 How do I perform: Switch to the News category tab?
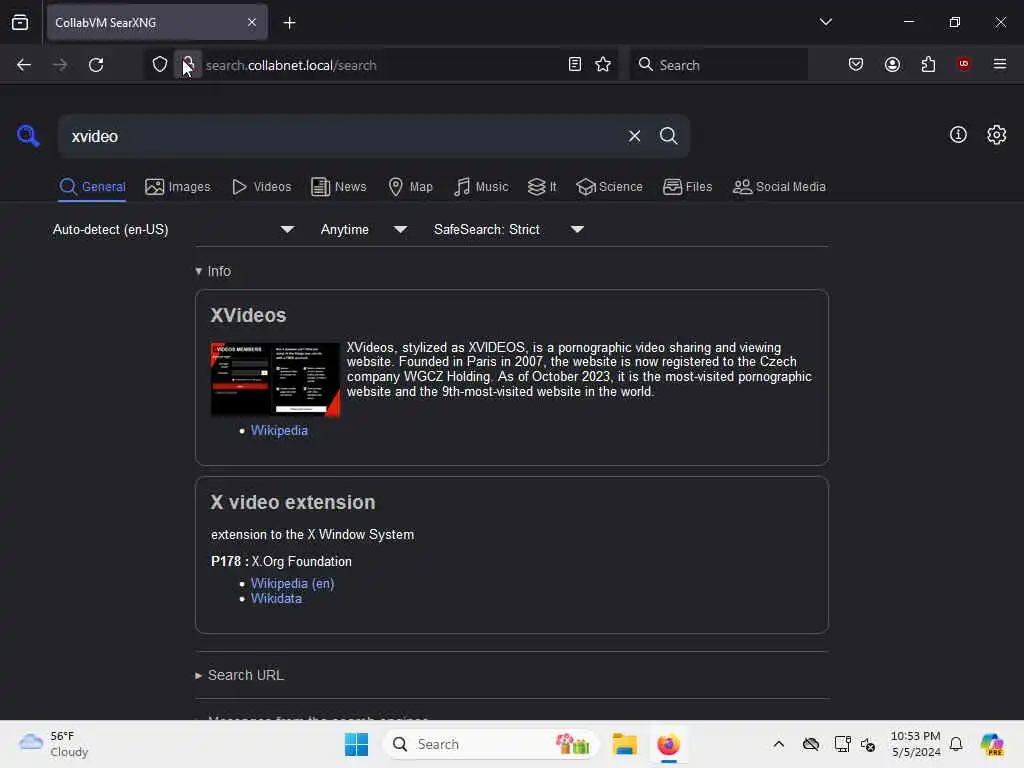[339, 187]
